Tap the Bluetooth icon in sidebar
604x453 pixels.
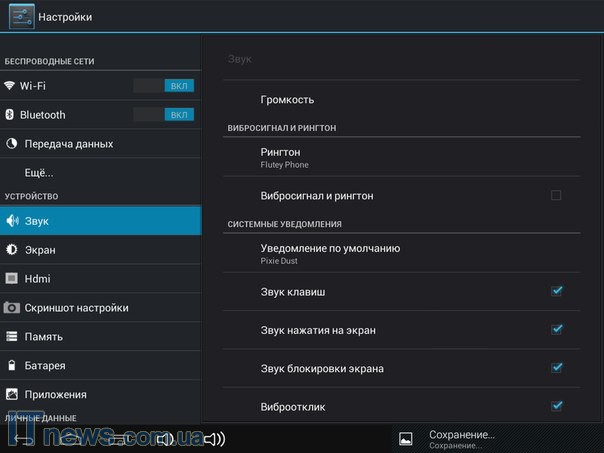point(10,115)
